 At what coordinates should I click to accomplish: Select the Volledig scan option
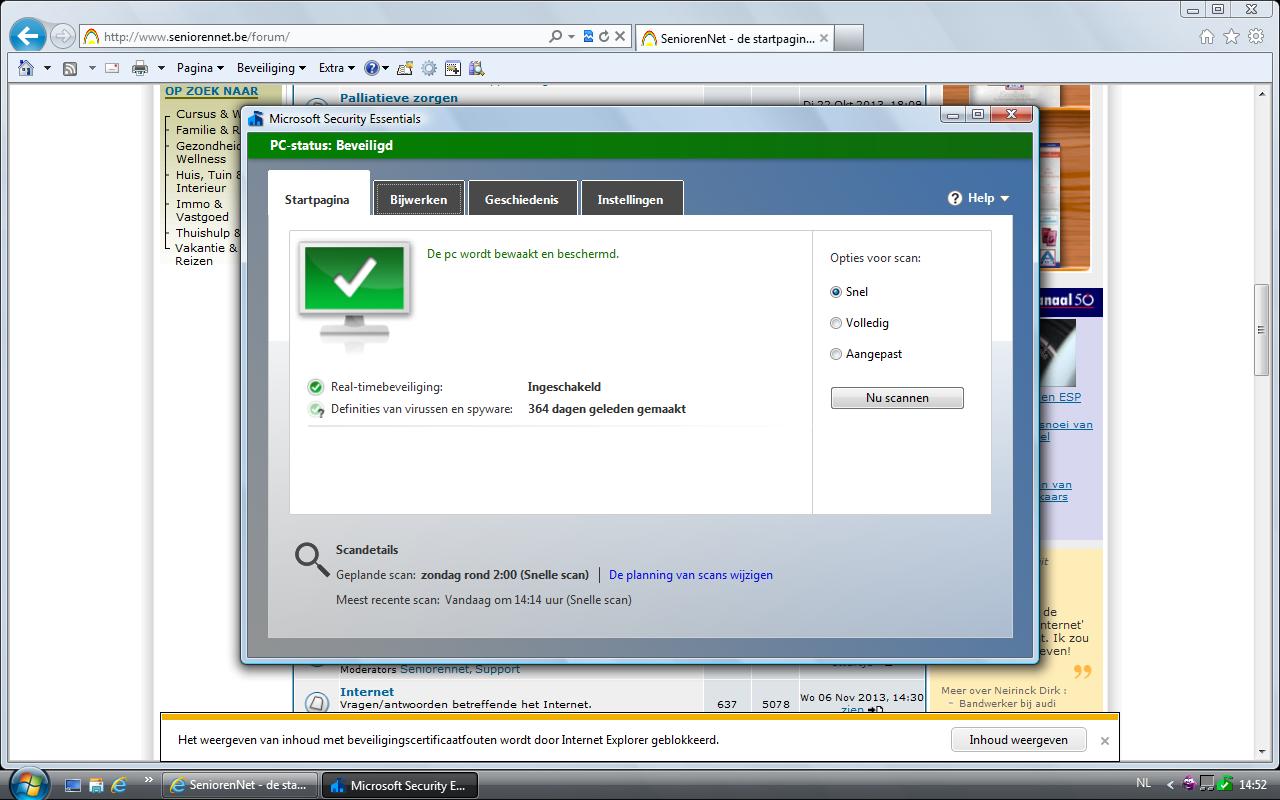836,323
